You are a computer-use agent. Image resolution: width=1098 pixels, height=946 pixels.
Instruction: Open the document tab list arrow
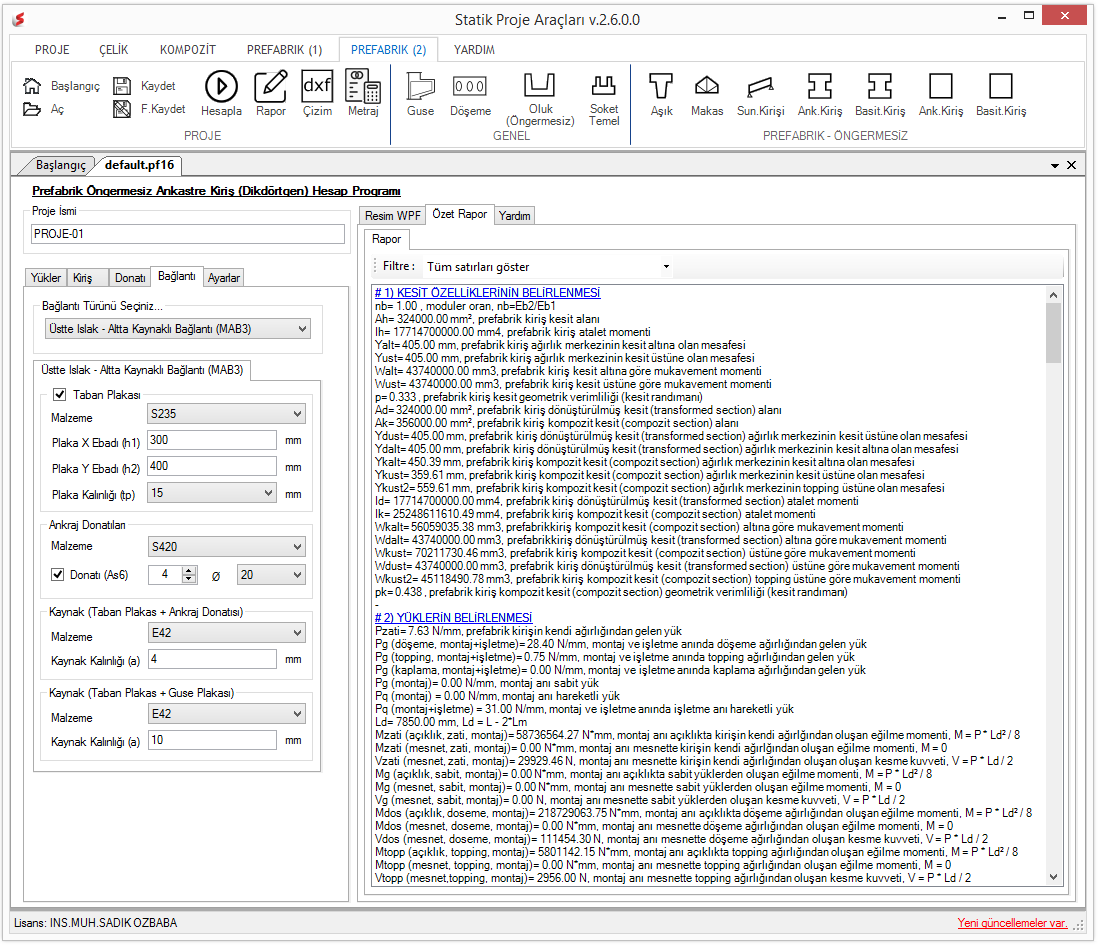point(1055,166)
